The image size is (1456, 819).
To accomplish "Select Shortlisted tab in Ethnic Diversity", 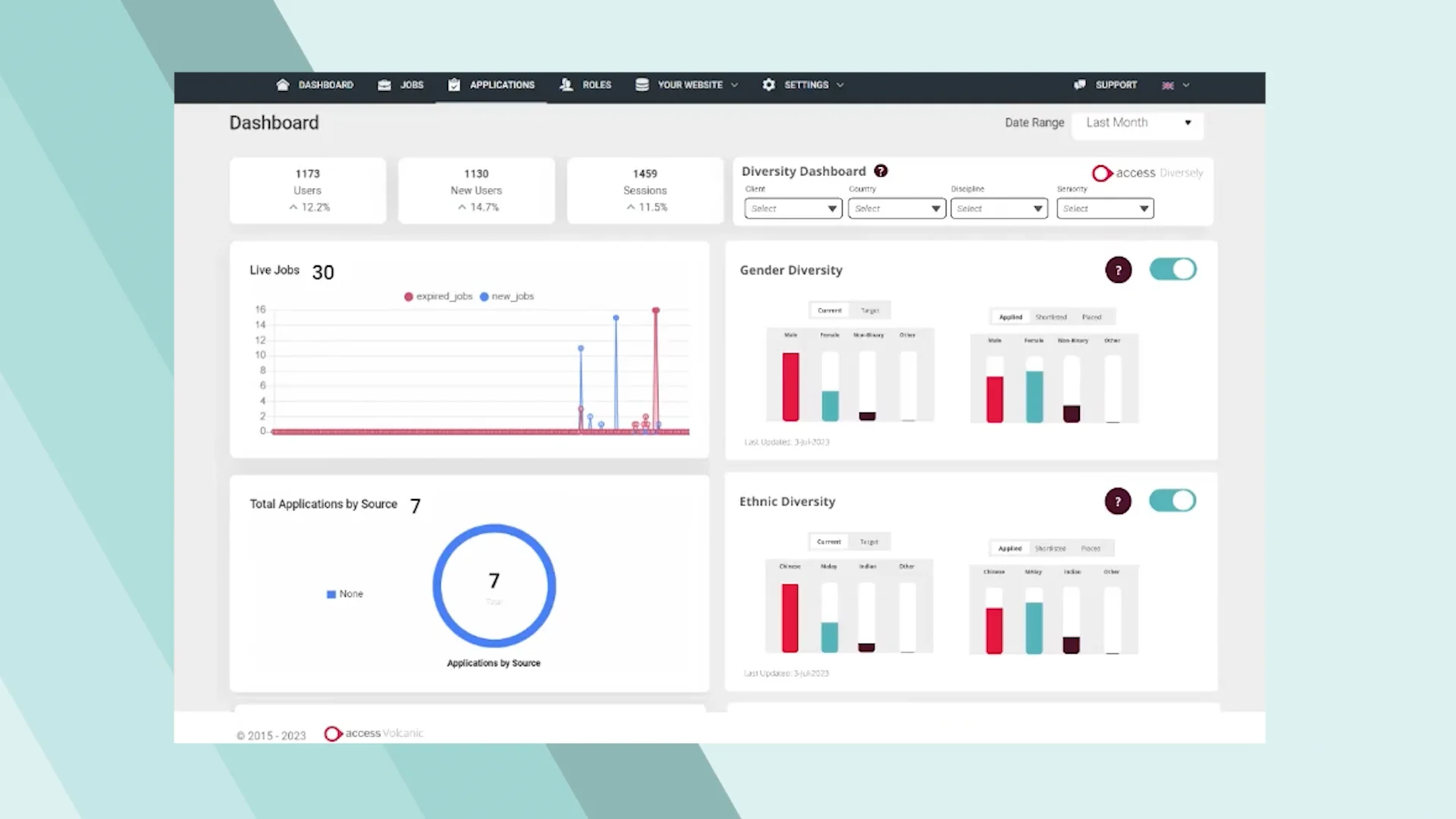I will [1050, 548].
